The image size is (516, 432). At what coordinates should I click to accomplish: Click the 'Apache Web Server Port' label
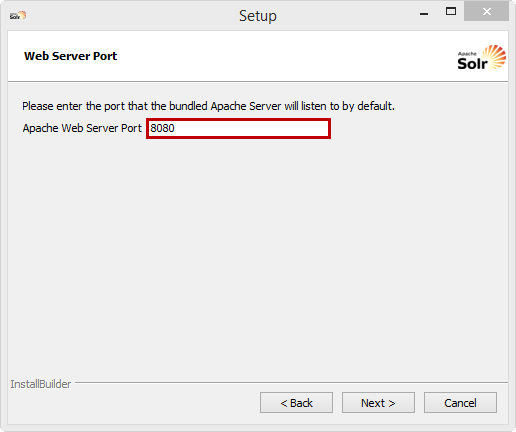pos(82,128)
